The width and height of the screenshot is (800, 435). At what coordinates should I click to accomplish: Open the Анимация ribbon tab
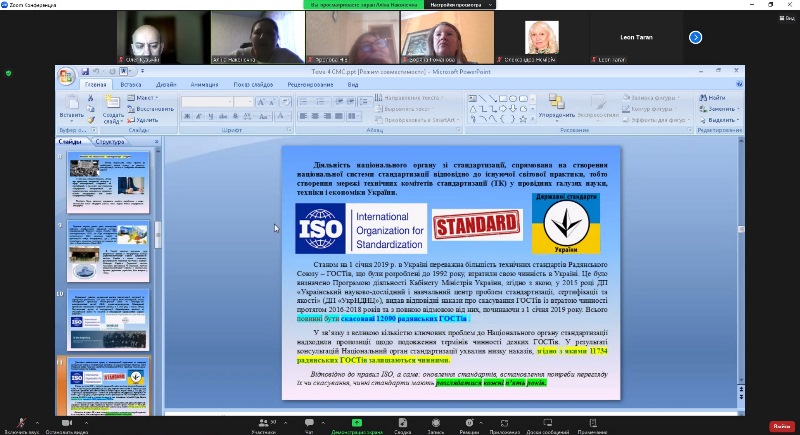pos(203,85)
